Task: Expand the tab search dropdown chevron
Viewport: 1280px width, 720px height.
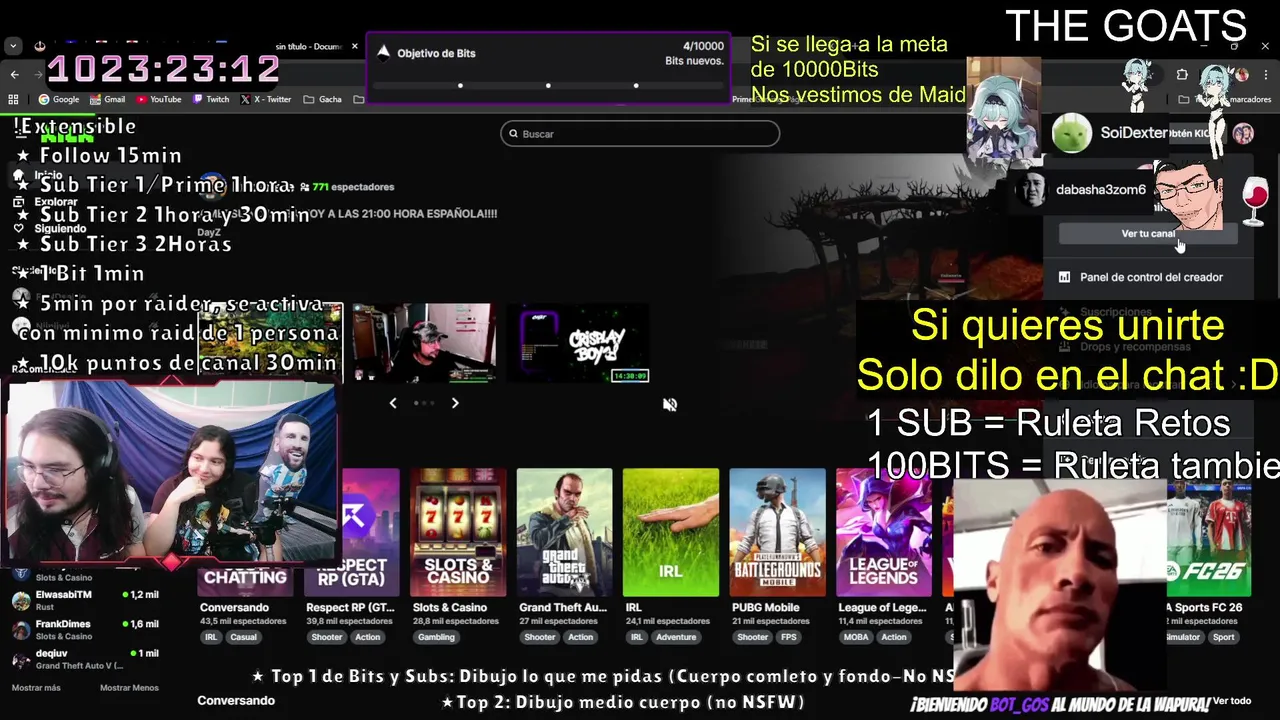Action: click(13, 46)
